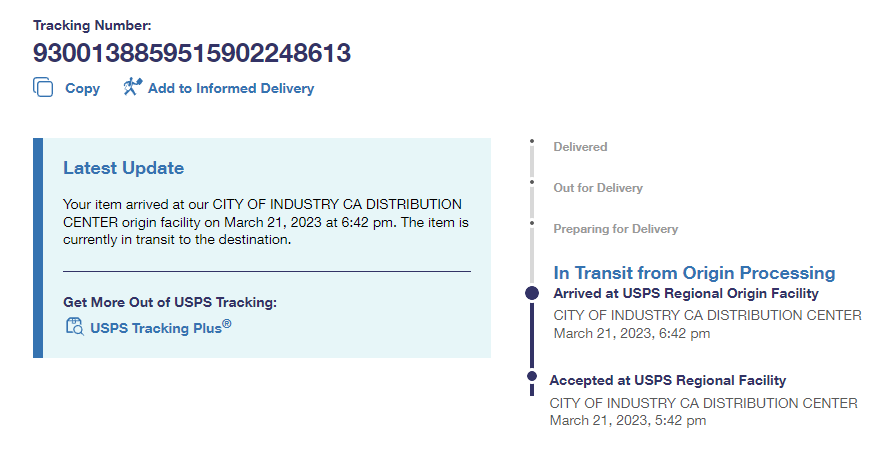885x475 pixels.
Task: Click the USPS Tracking Plus package icon
Action: (74, 326)
